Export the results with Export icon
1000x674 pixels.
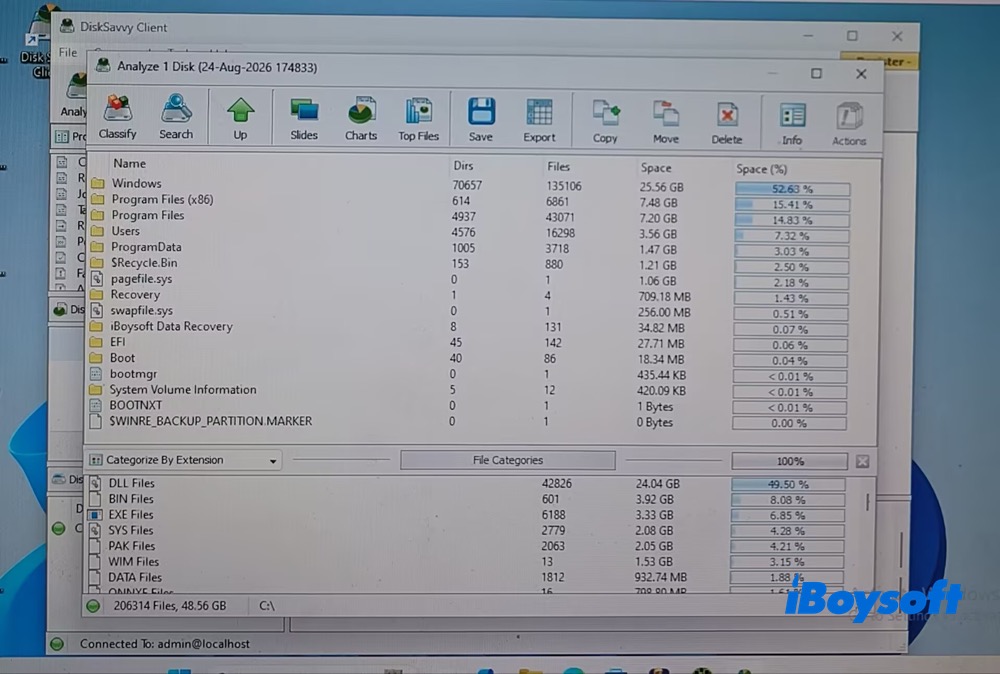pyautogui.click(x=540, y=121)
